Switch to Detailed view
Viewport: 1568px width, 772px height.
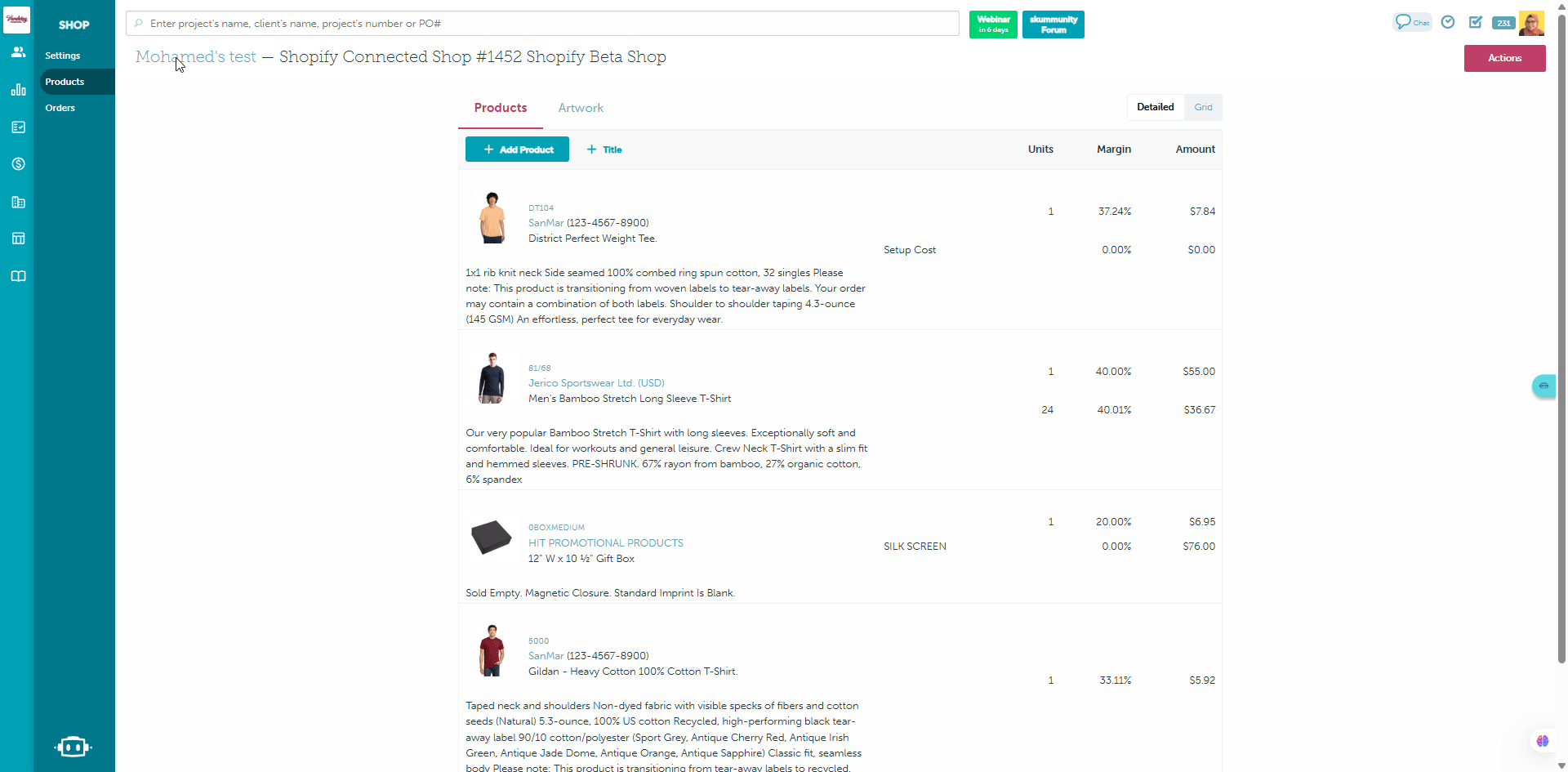pos(1155,107)
